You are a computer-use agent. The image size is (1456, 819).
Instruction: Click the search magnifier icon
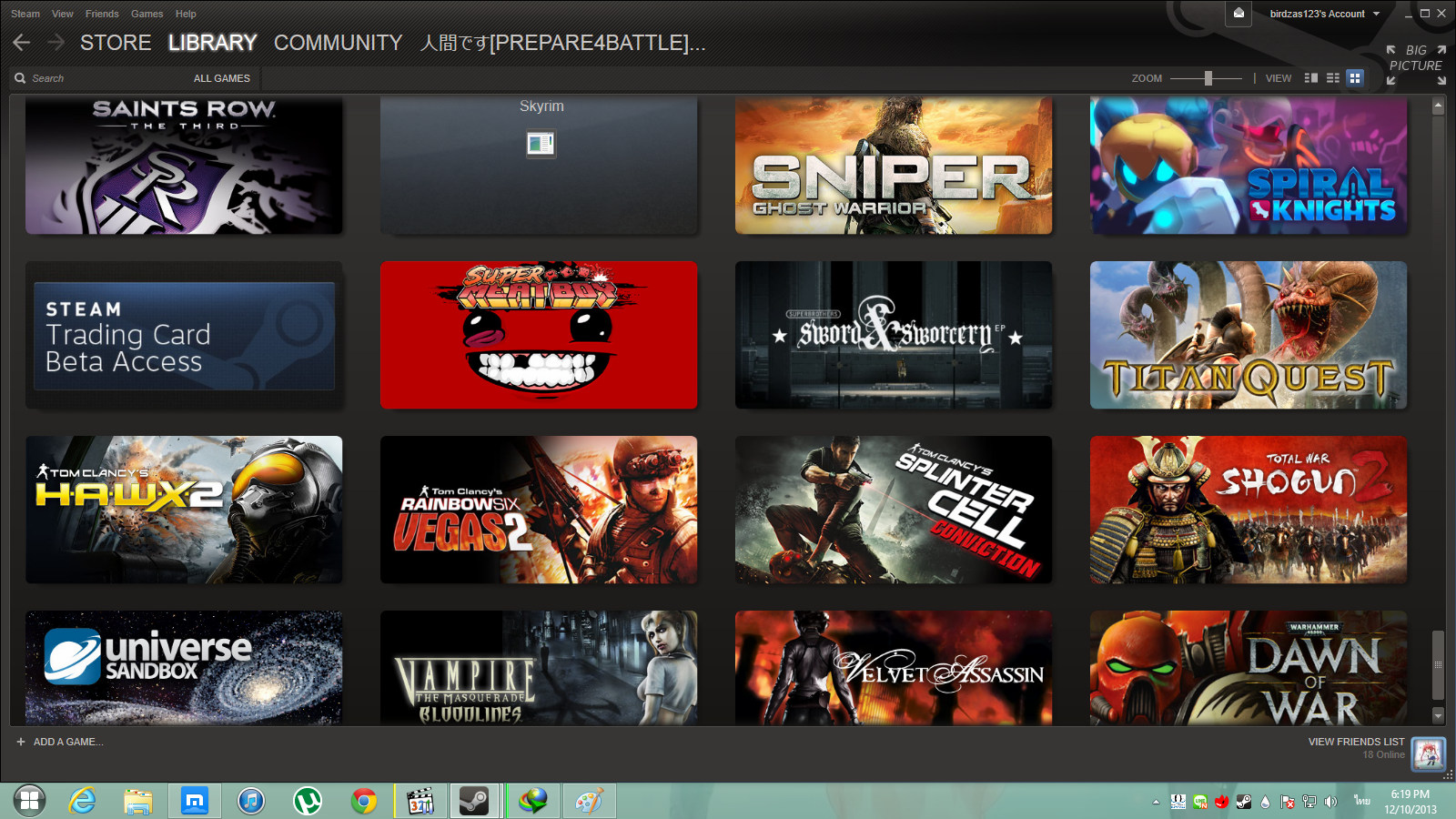click(20, 78)
